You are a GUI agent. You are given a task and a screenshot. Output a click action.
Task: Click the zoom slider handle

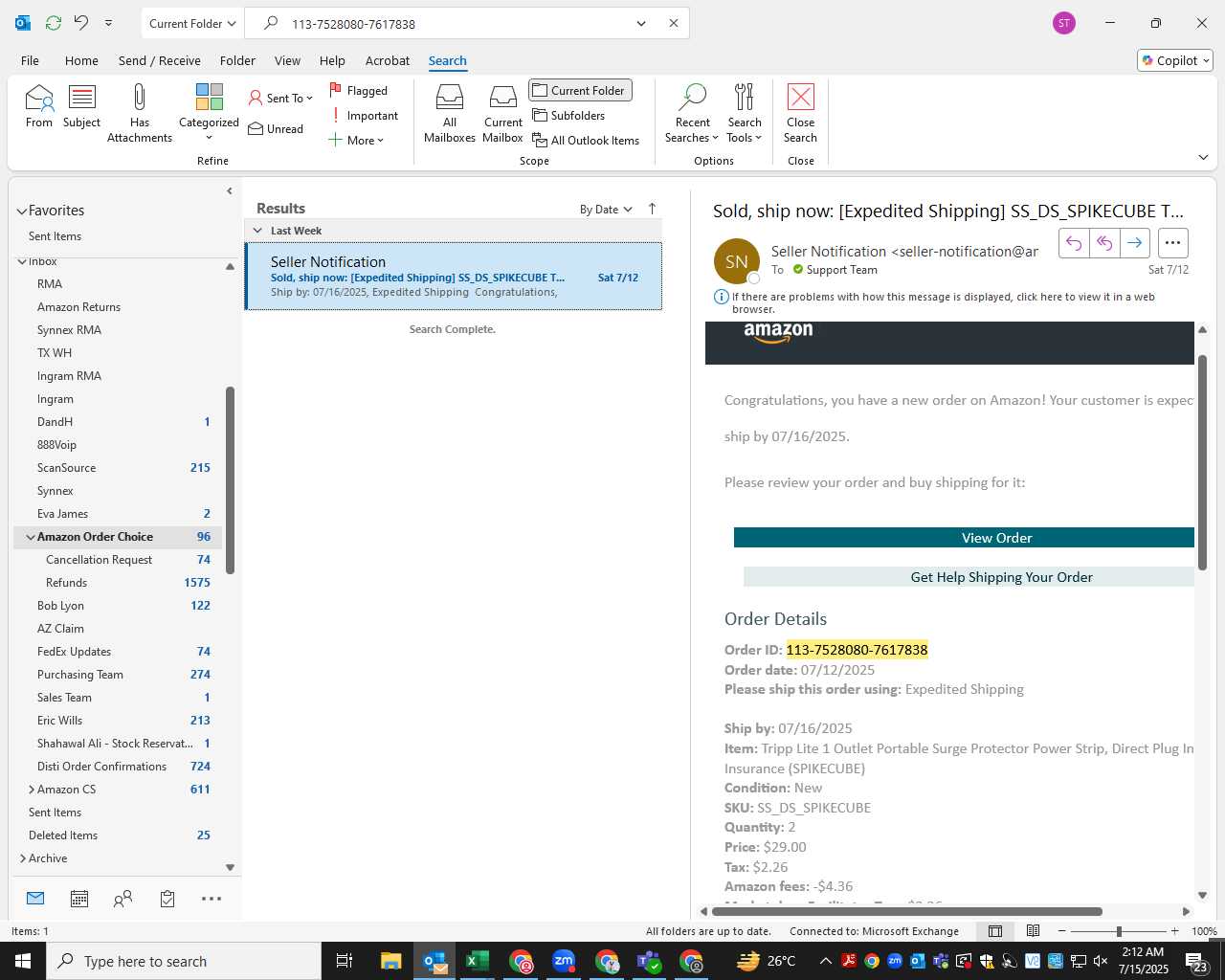pyautogui.click(x=1119, y=931)
